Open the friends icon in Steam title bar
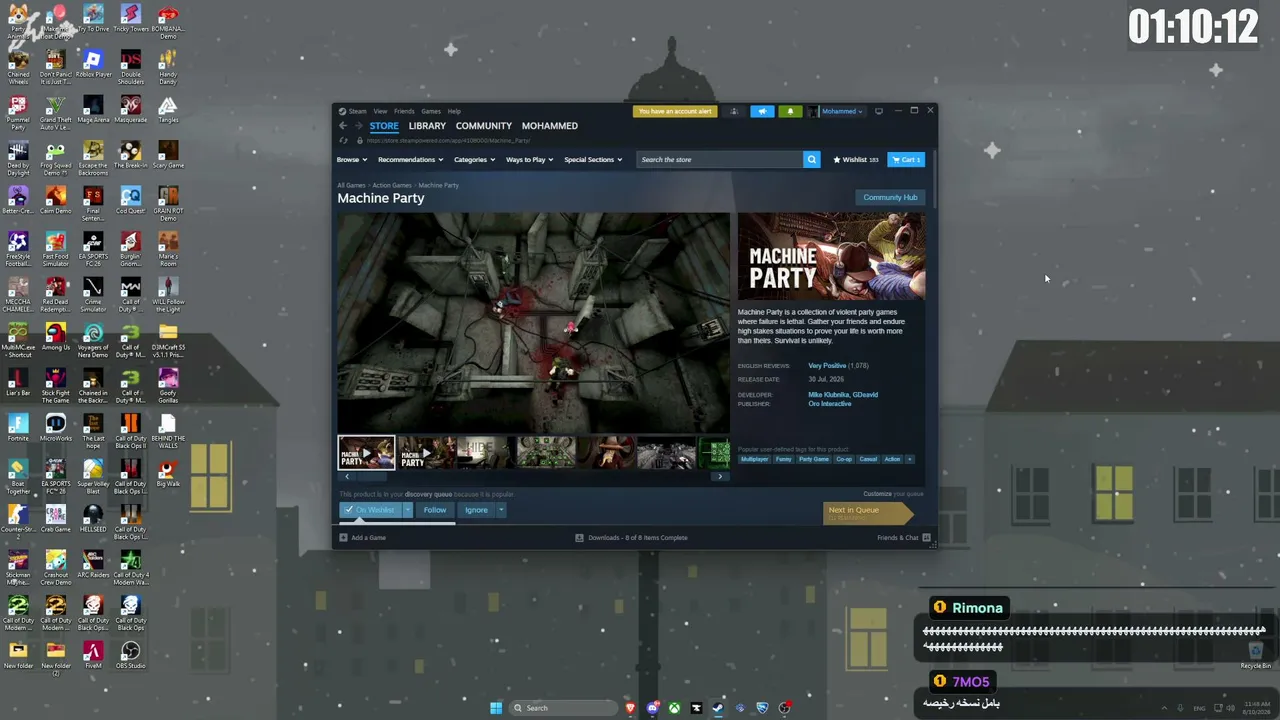This screenshot has height=720, width=1280. pyautogui.click(x=734, y=111)
